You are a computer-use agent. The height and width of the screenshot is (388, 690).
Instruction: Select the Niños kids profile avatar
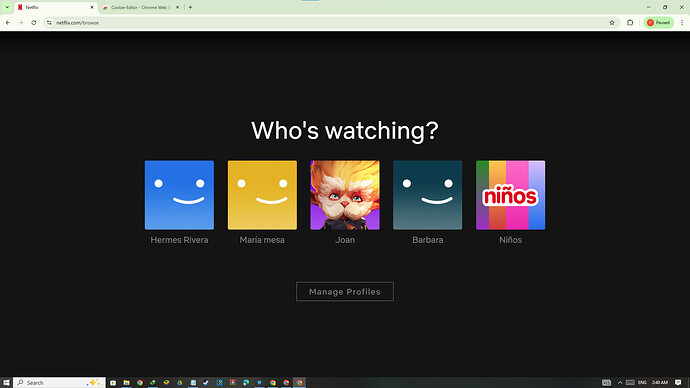pyautogui.click(x=510, y=195)
